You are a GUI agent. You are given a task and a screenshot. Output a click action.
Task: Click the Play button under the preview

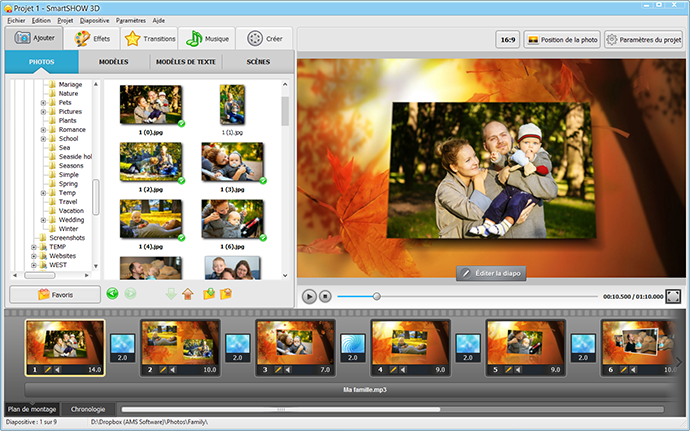coord(310,297)
